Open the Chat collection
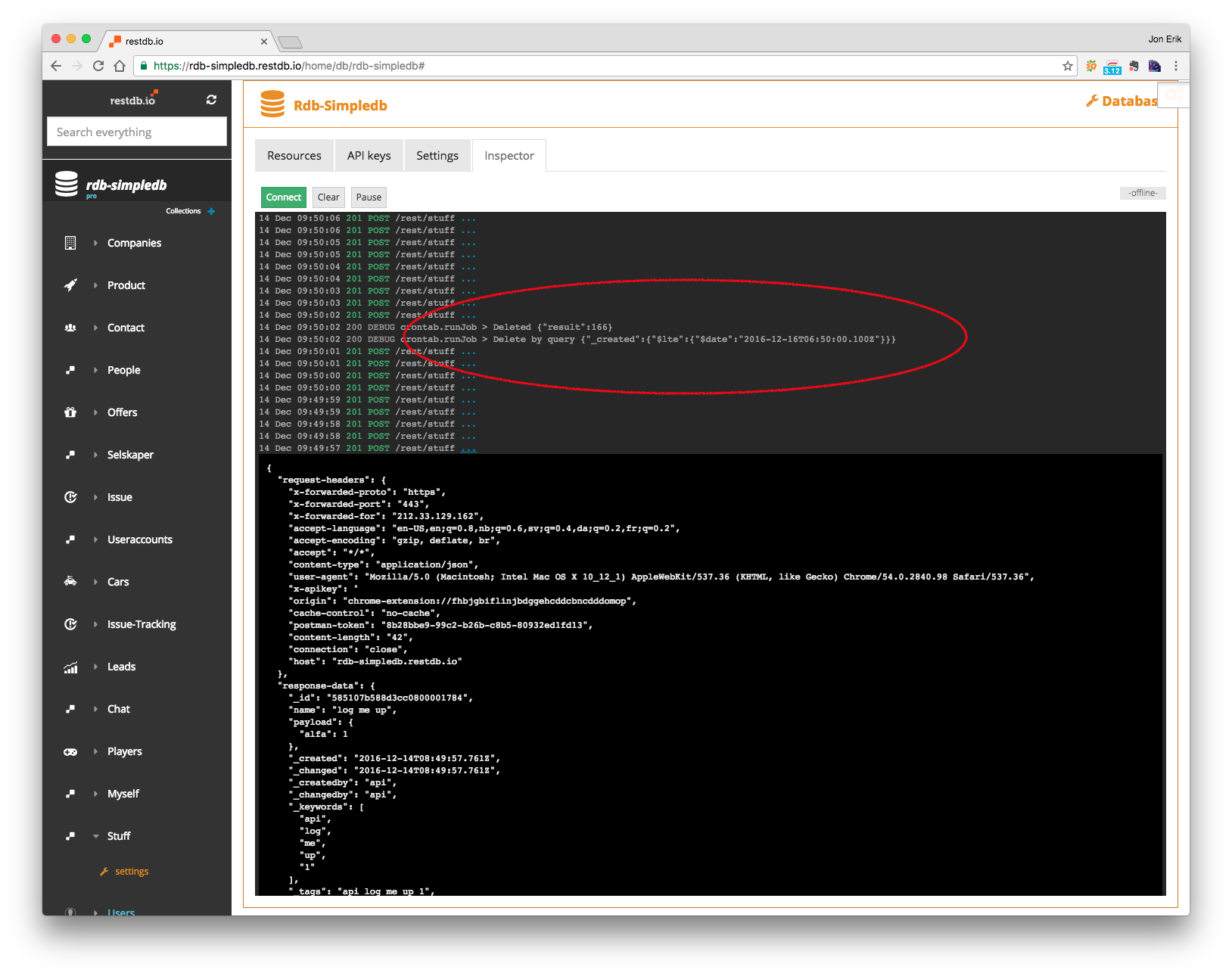Screen dimensions: 1232x976 (x=119, y=709)
